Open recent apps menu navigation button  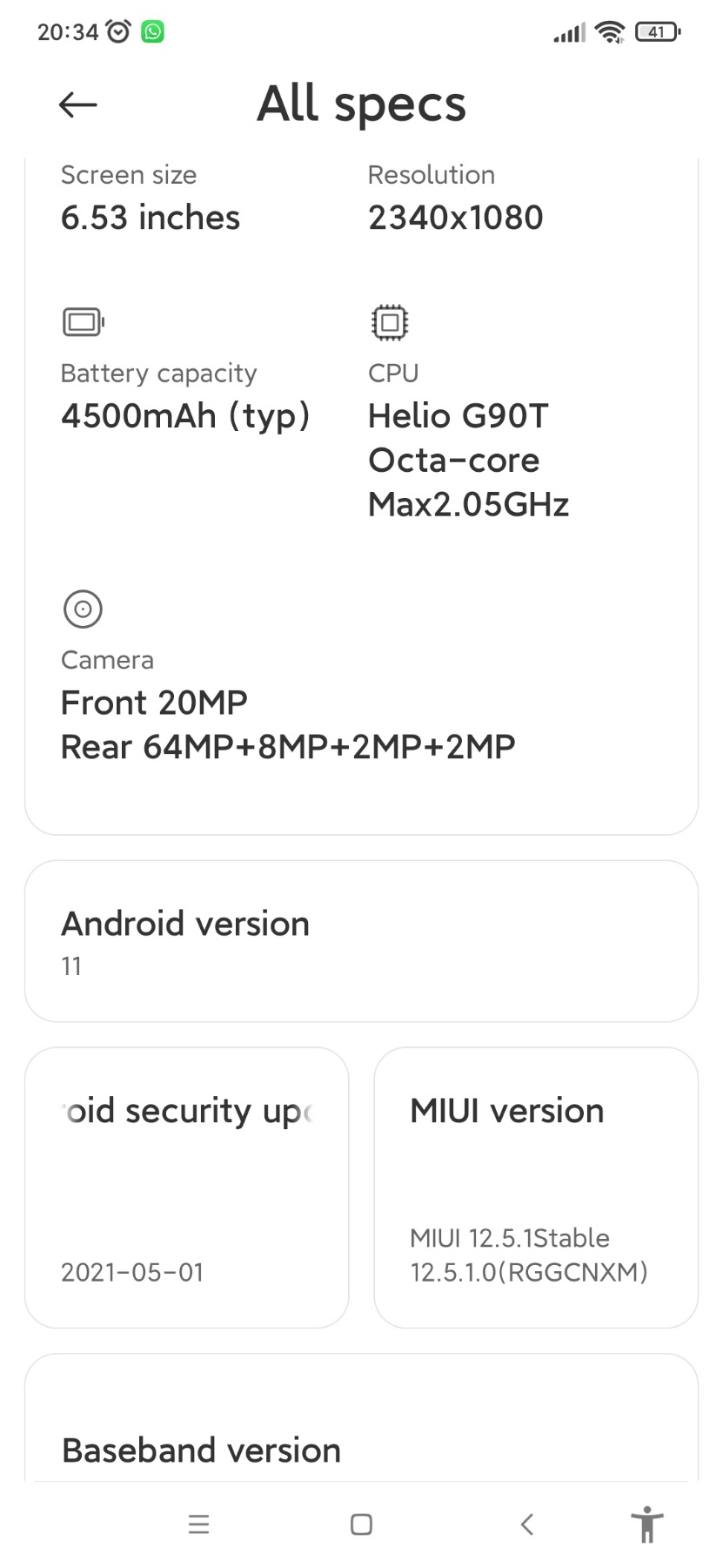point(198,1524)
